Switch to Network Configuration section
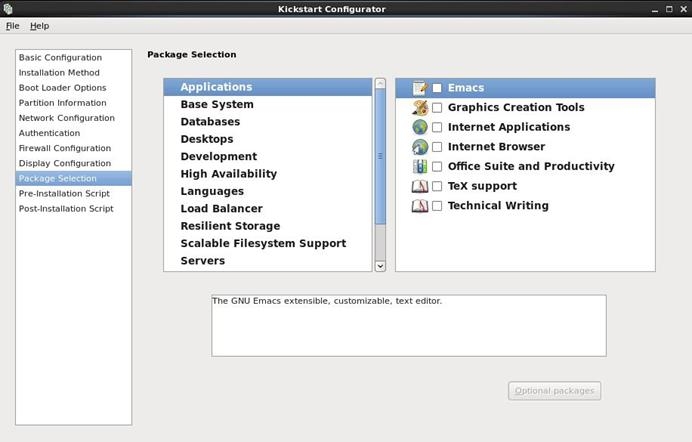Image resolution: width=692 pixels, height=442 pixels. click(73, 118)
